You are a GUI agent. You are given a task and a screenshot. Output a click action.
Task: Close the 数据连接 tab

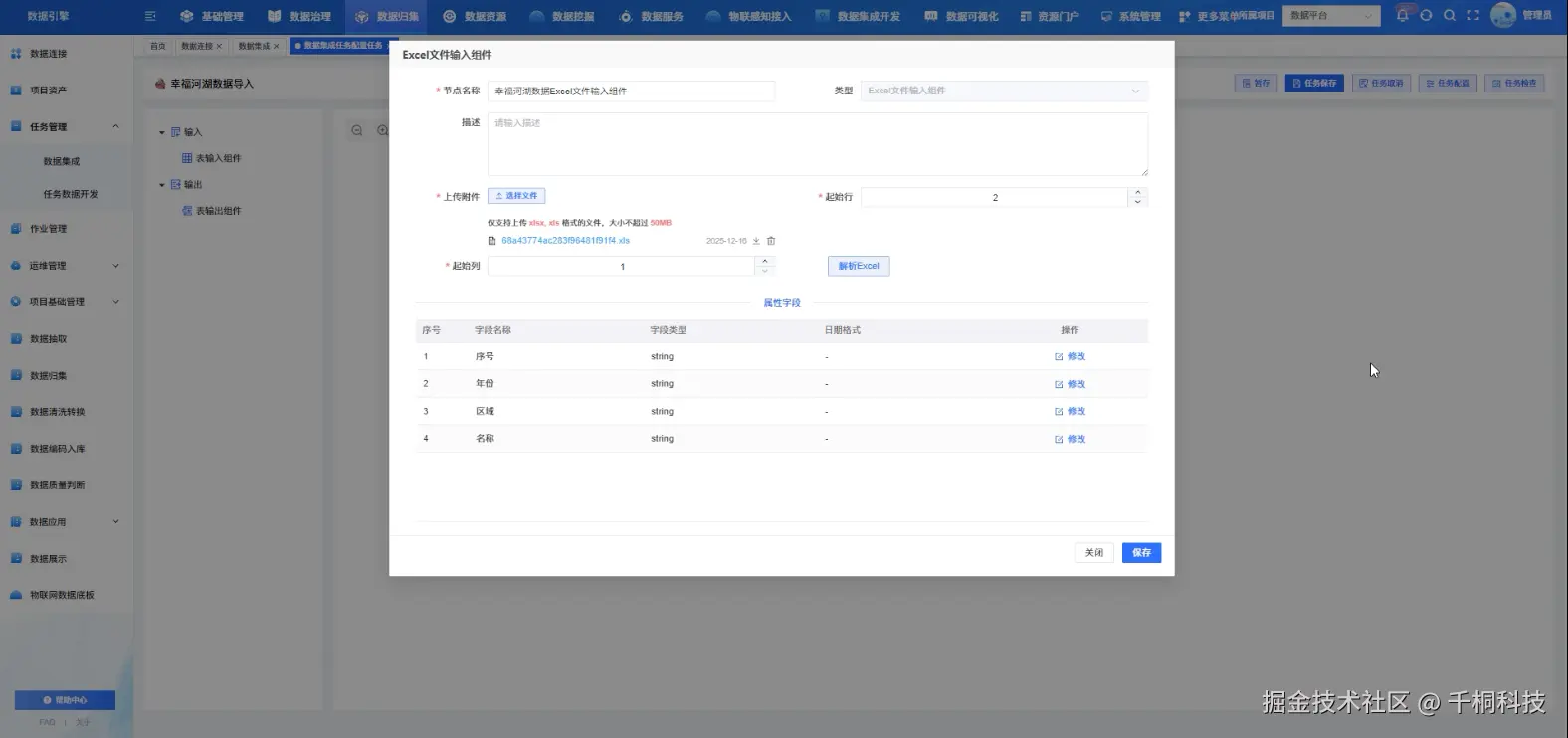[x=220, y=46]
